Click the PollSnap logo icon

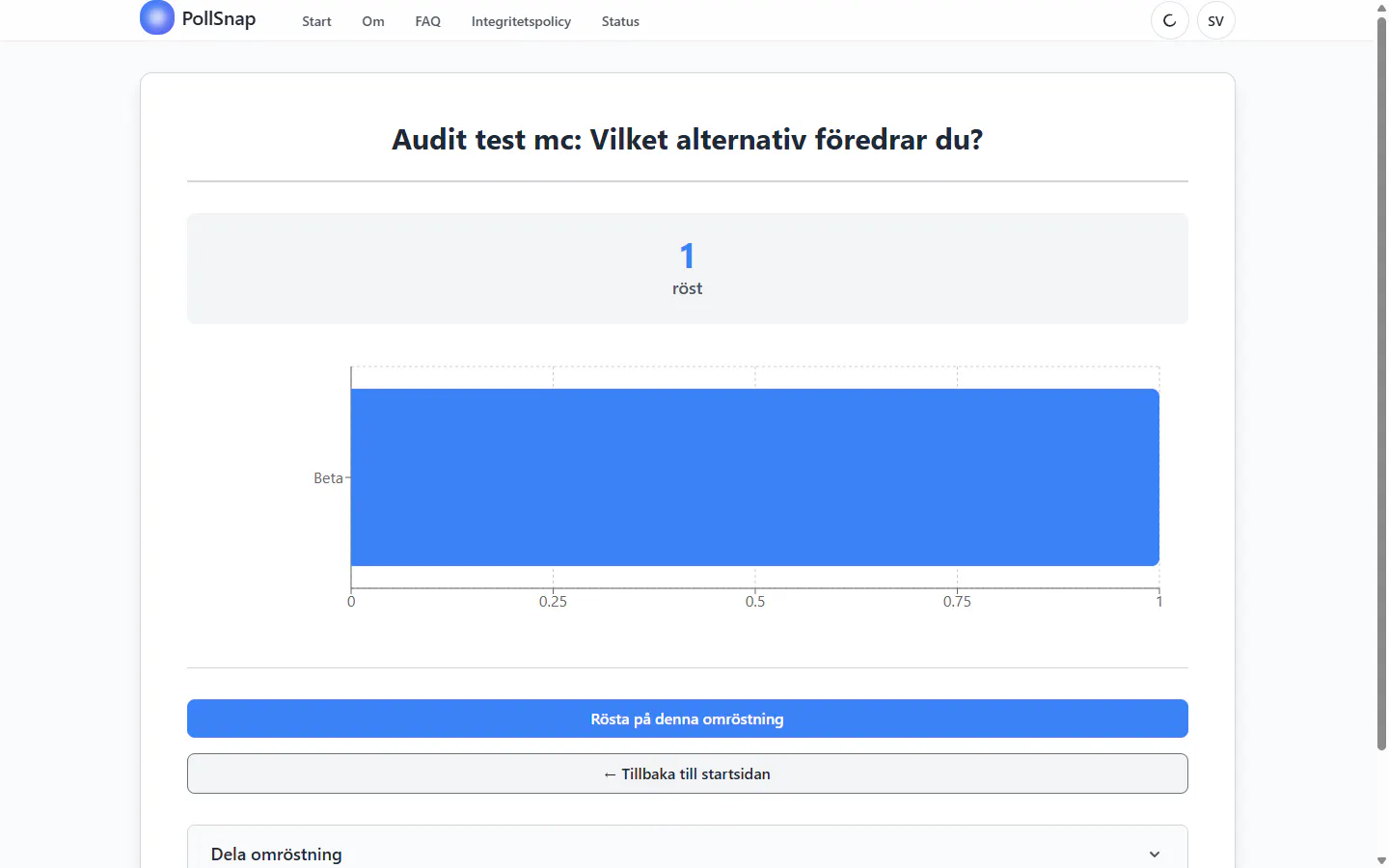(x=157, y=17)
